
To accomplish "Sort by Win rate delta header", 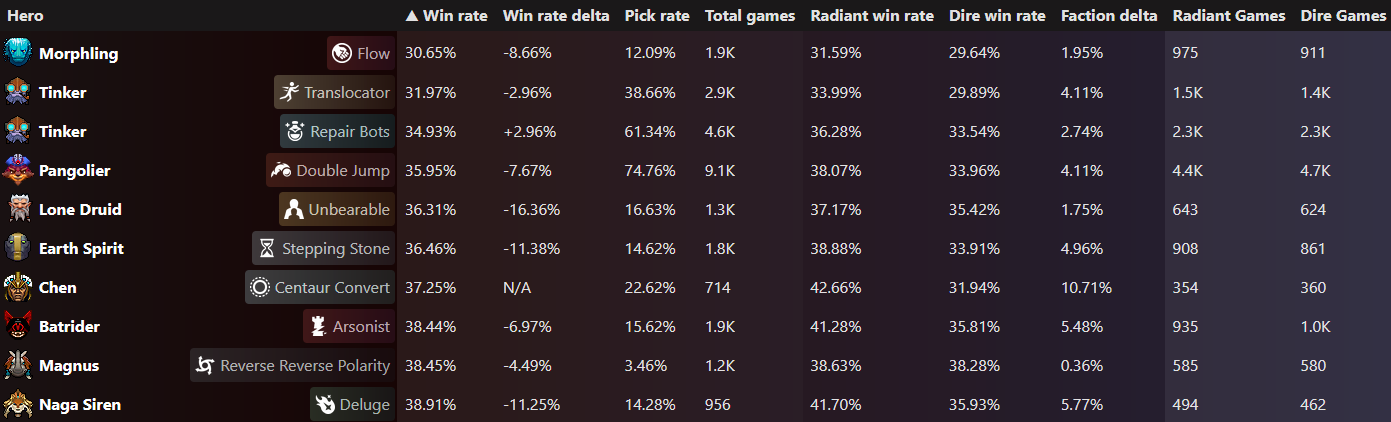I will pos(556,16).
